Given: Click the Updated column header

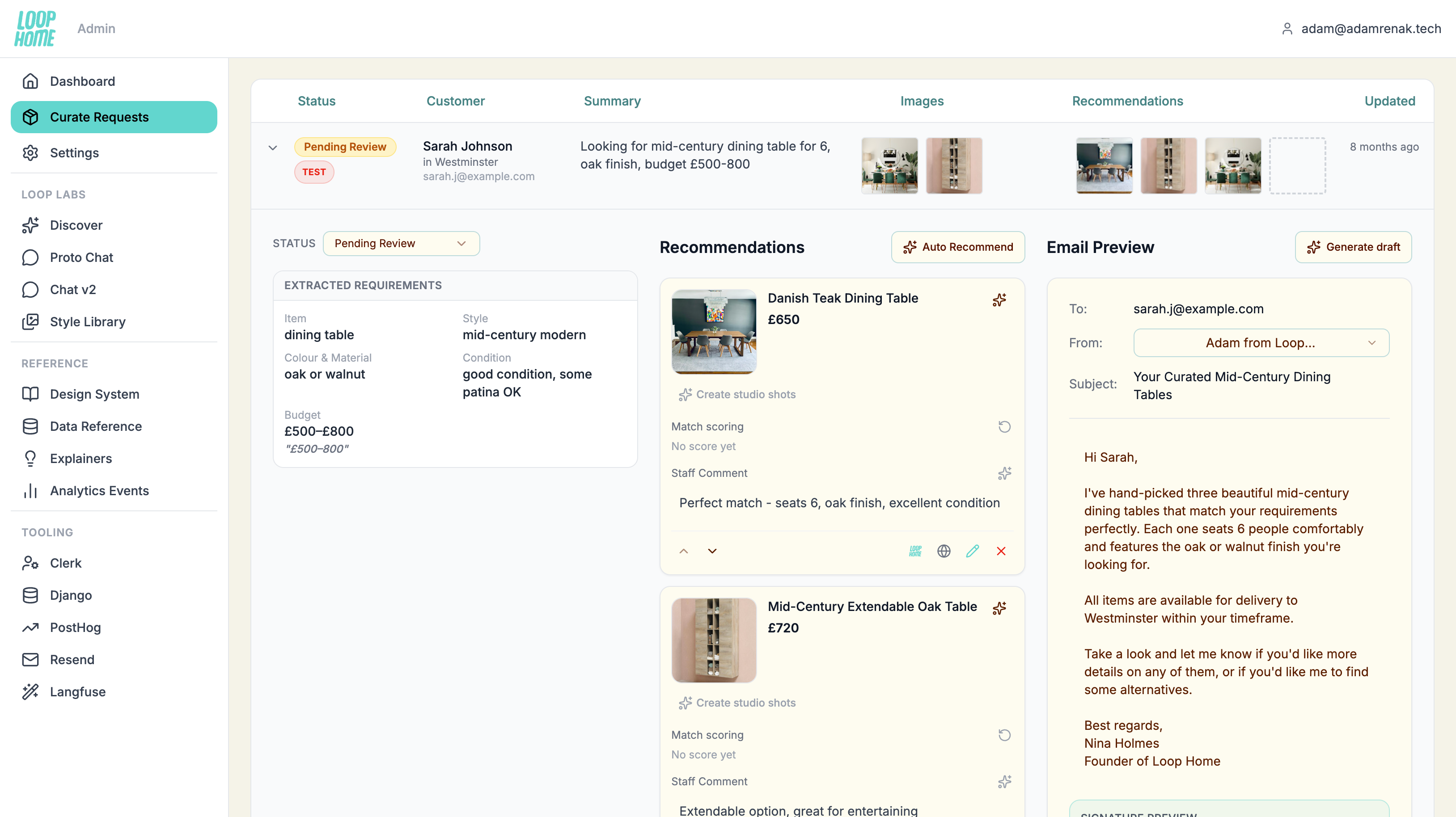Looking at the screenshot, I should (x=1390, y=101).
